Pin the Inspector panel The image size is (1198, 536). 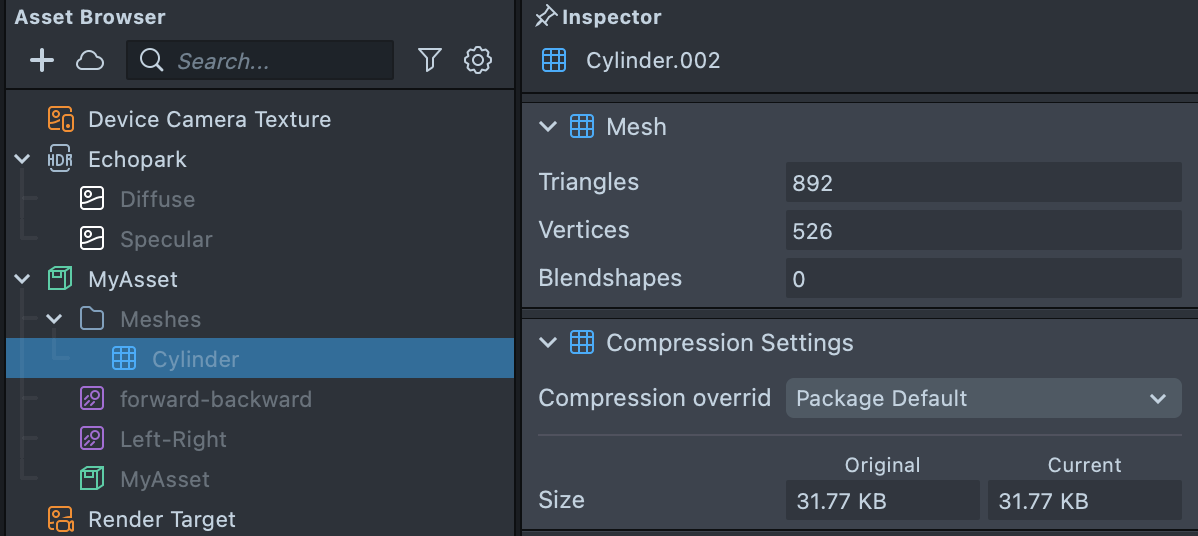(x=545, y=17)
